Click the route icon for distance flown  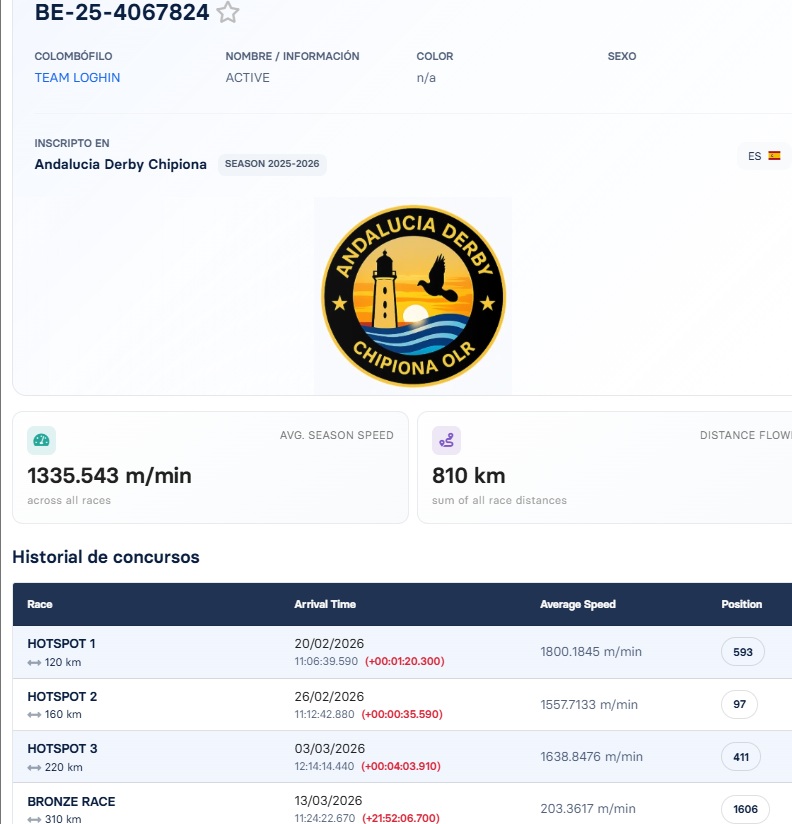tap(446, 440)
